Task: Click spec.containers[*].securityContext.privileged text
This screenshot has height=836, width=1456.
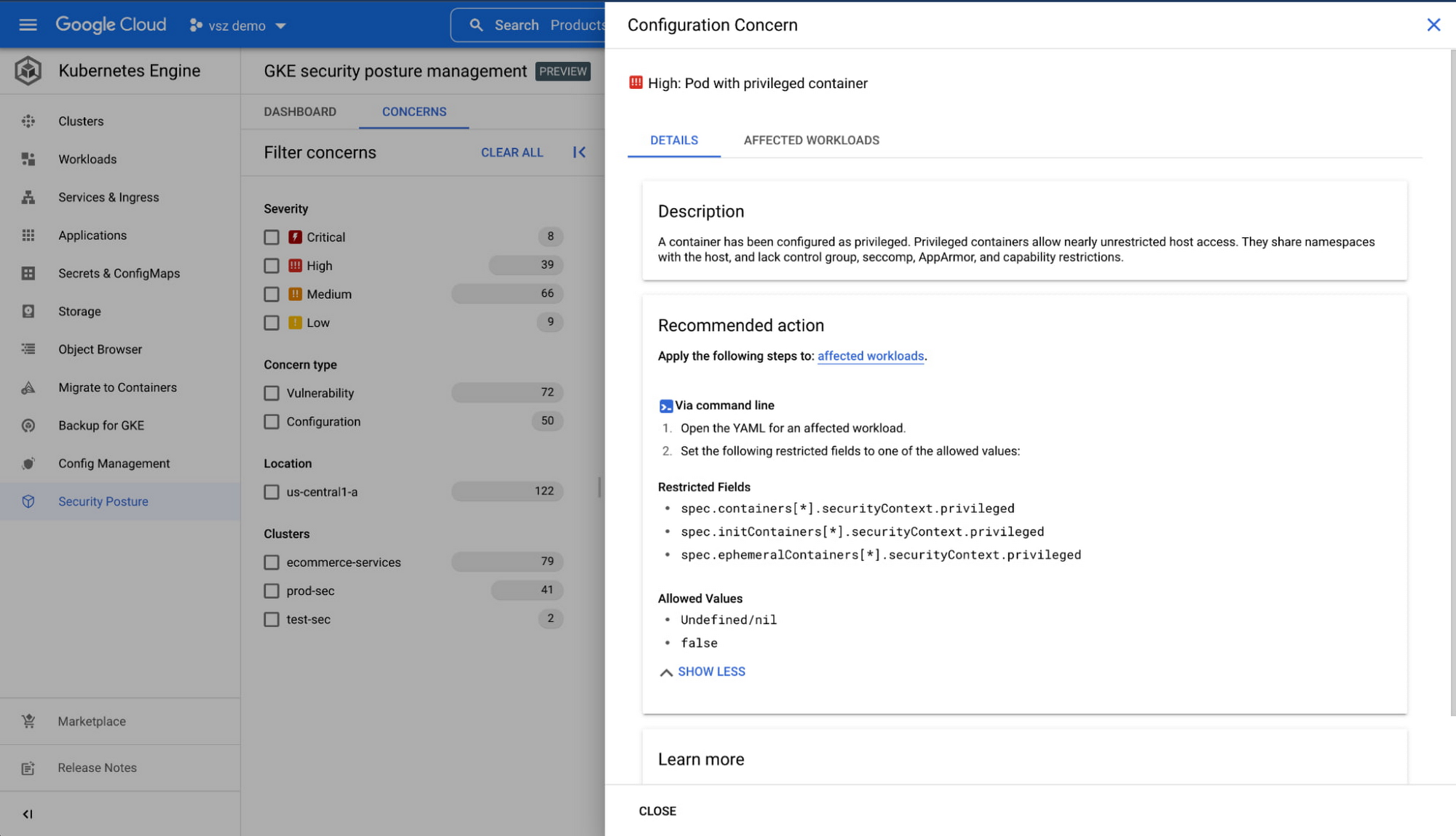Action: 847,509
